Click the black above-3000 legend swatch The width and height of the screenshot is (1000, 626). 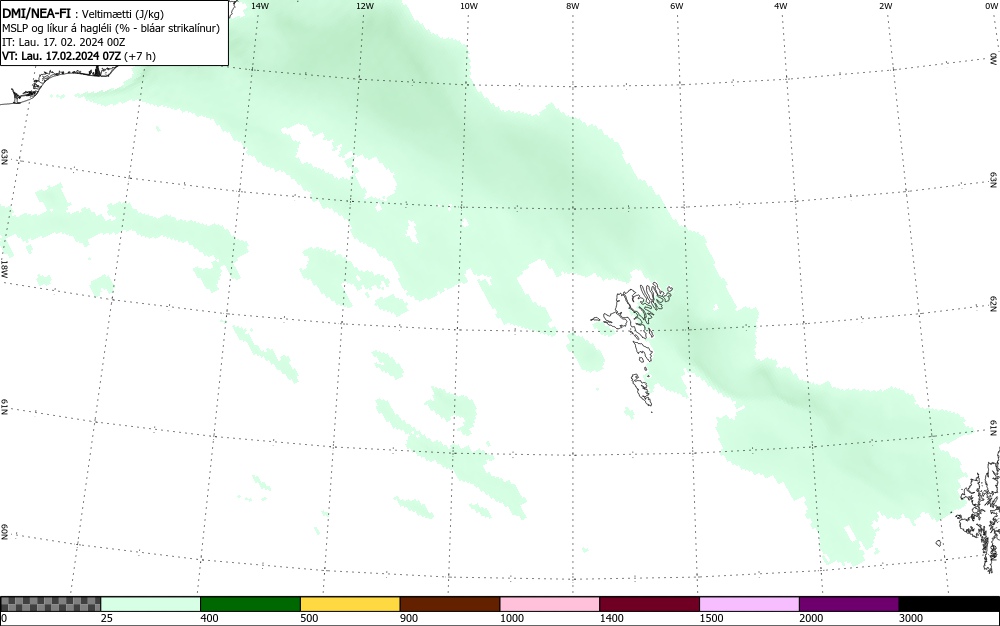(x=949, y=604)
